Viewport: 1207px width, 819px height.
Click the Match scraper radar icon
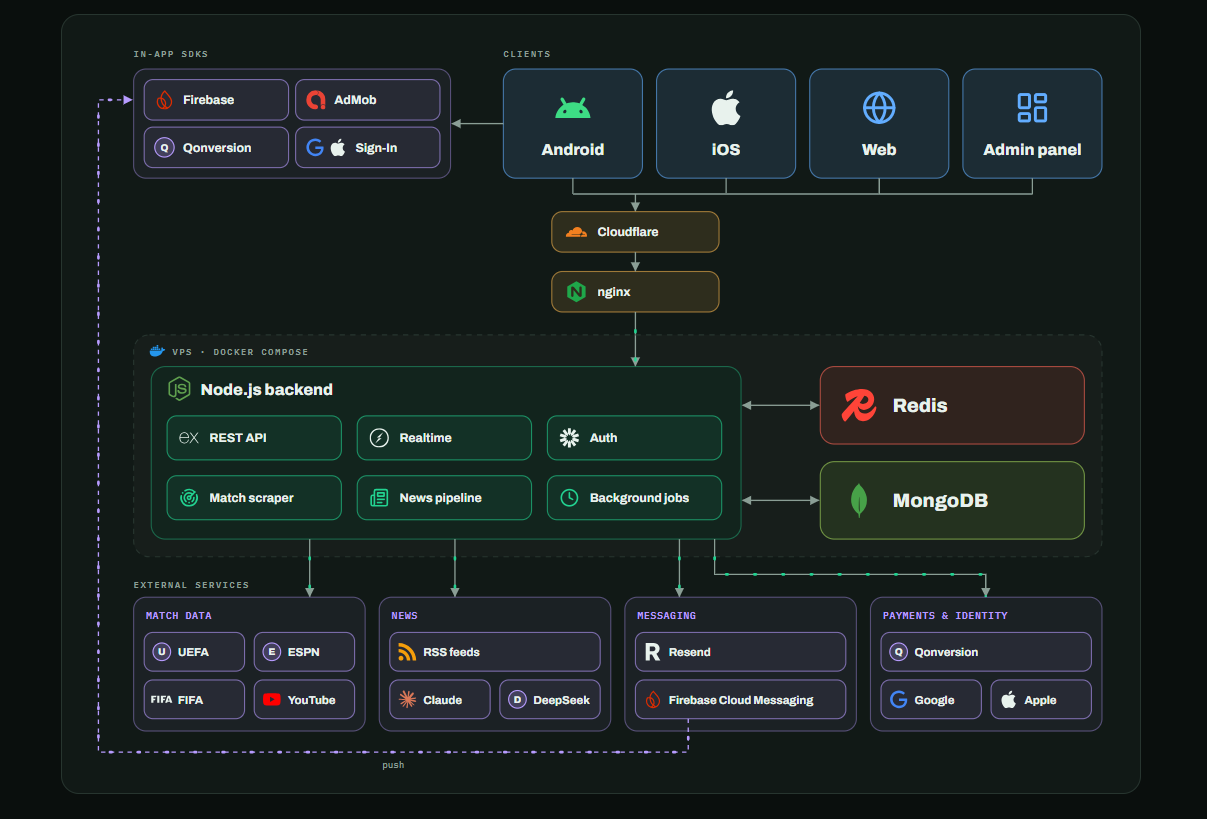(189, 498)
